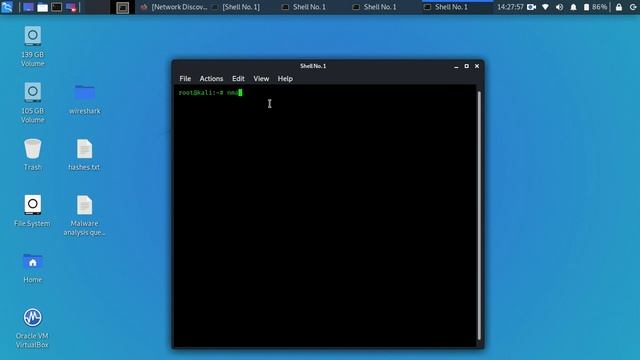Click the lock screen padlock icon

(619, 7)
